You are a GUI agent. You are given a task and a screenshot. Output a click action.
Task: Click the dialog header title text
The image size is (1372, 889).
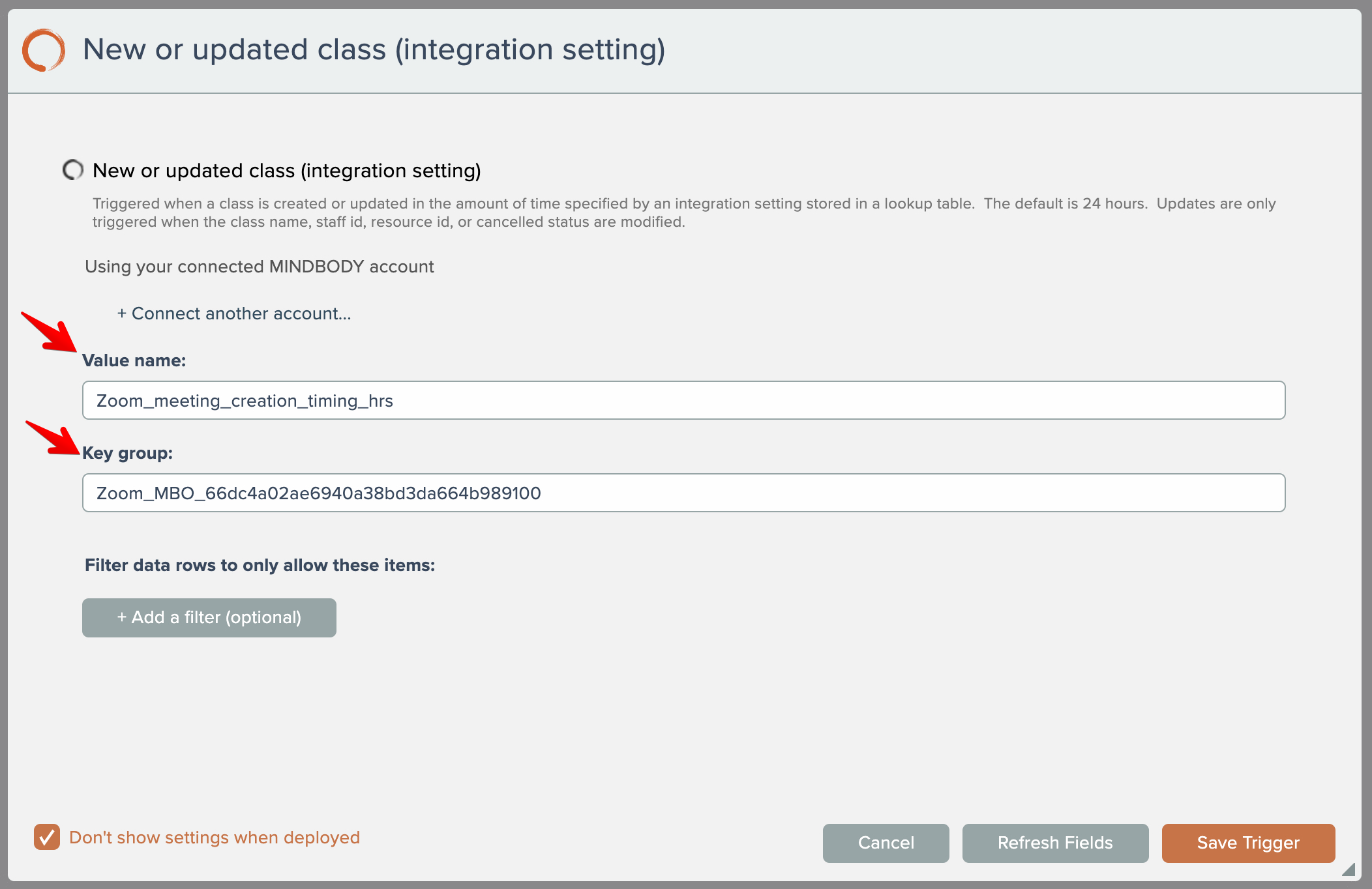pos(374,50)
